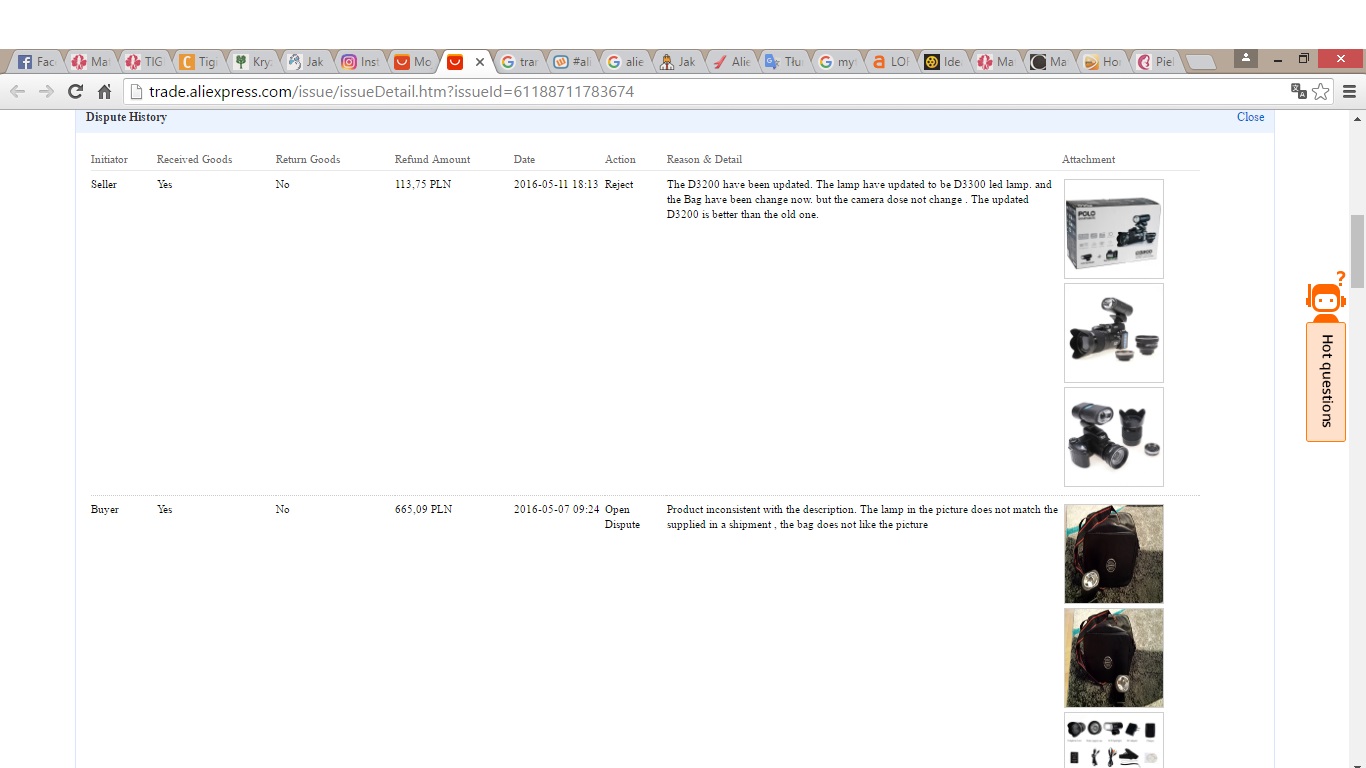Open a new browser tab

click(1201, 62)
